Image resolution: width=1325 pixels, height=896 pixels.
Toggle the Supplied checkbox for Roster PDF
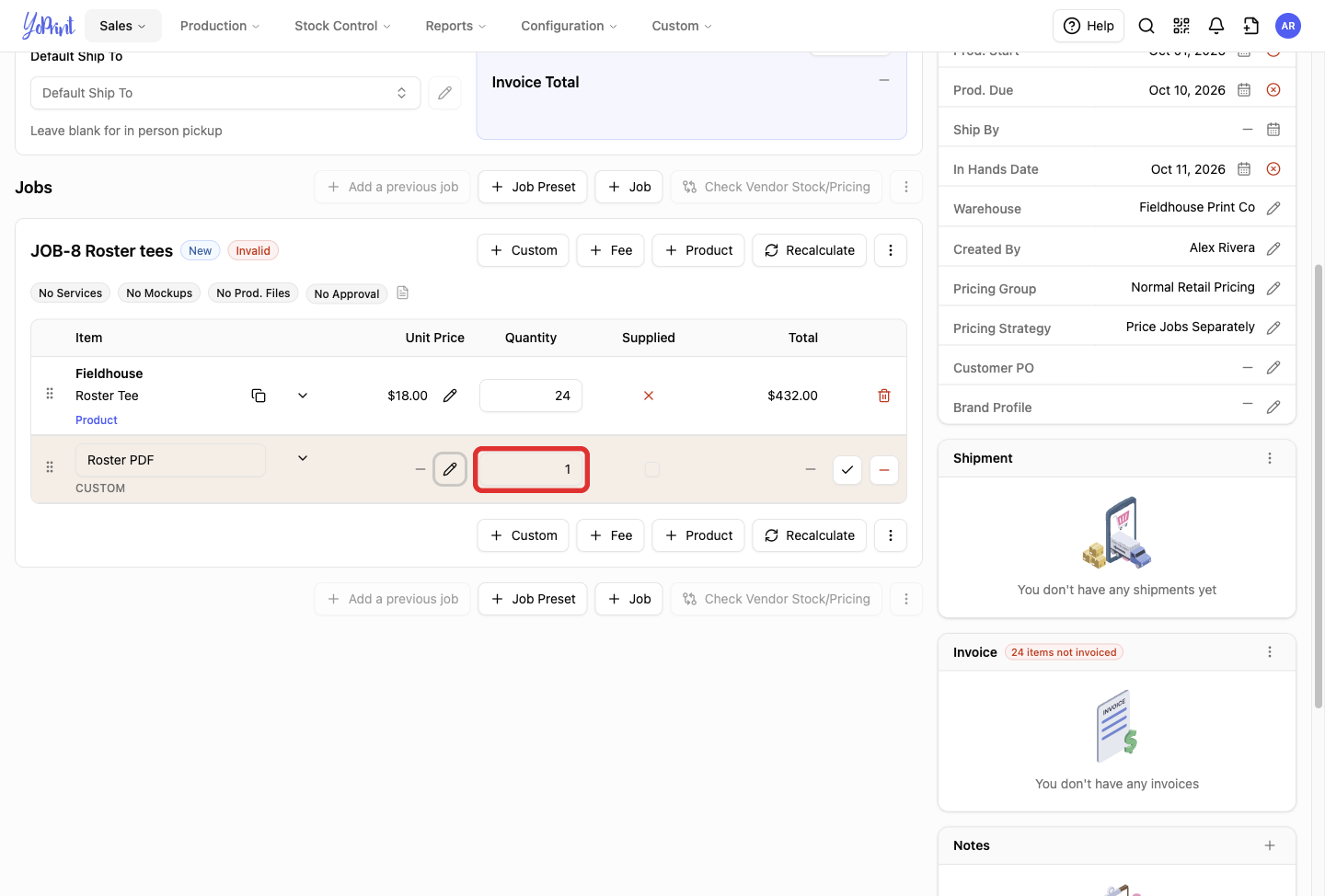pyautogui.click(x=652, y=469)
